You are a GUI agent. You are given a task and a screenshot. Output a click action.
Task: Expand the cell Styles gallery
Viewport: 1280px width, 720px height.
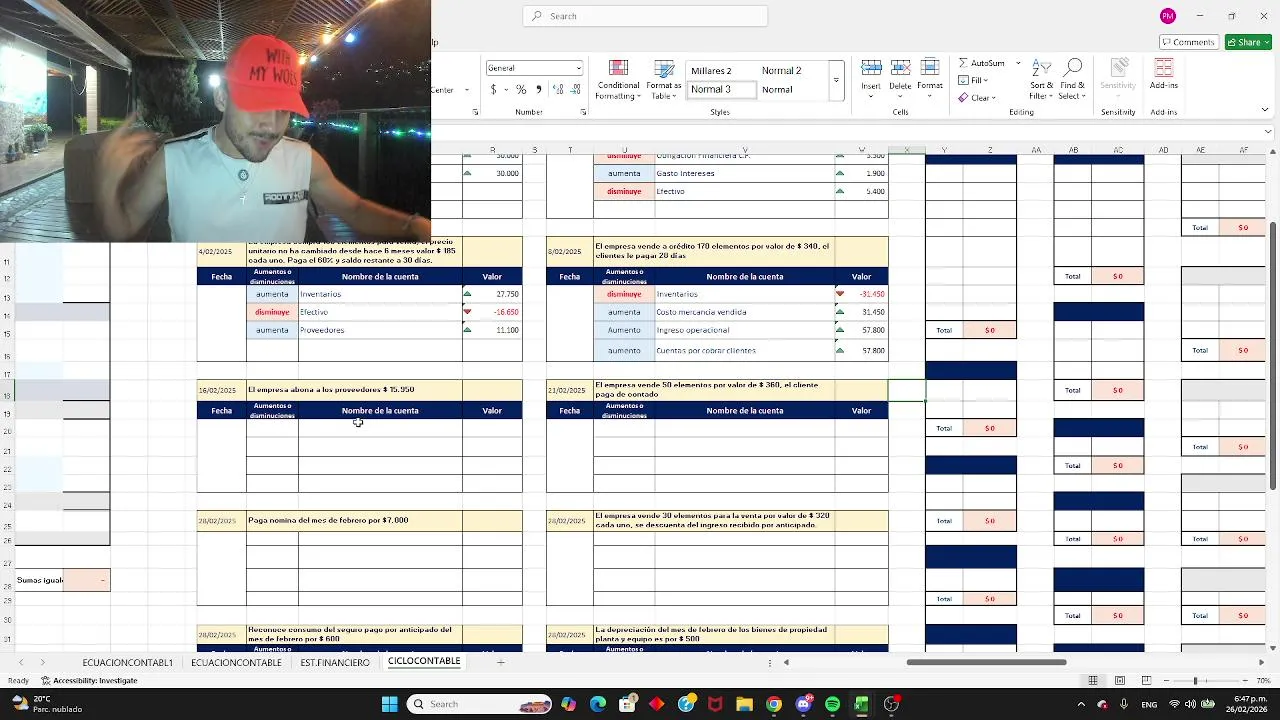pyautogui.click(x=836, y=80)
